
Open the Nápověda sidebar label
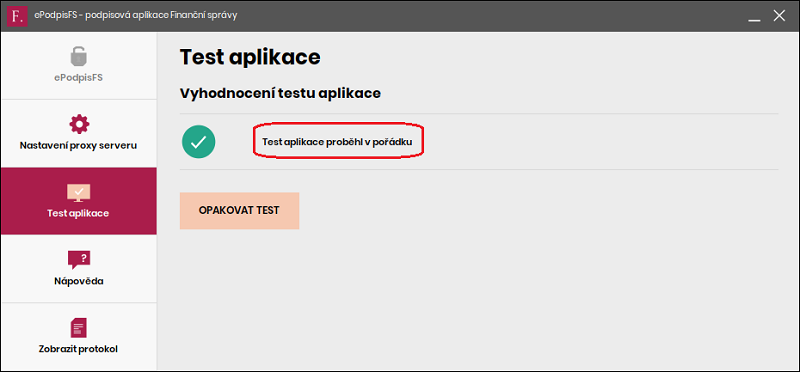pyautogui.click(x=79, y=281)
